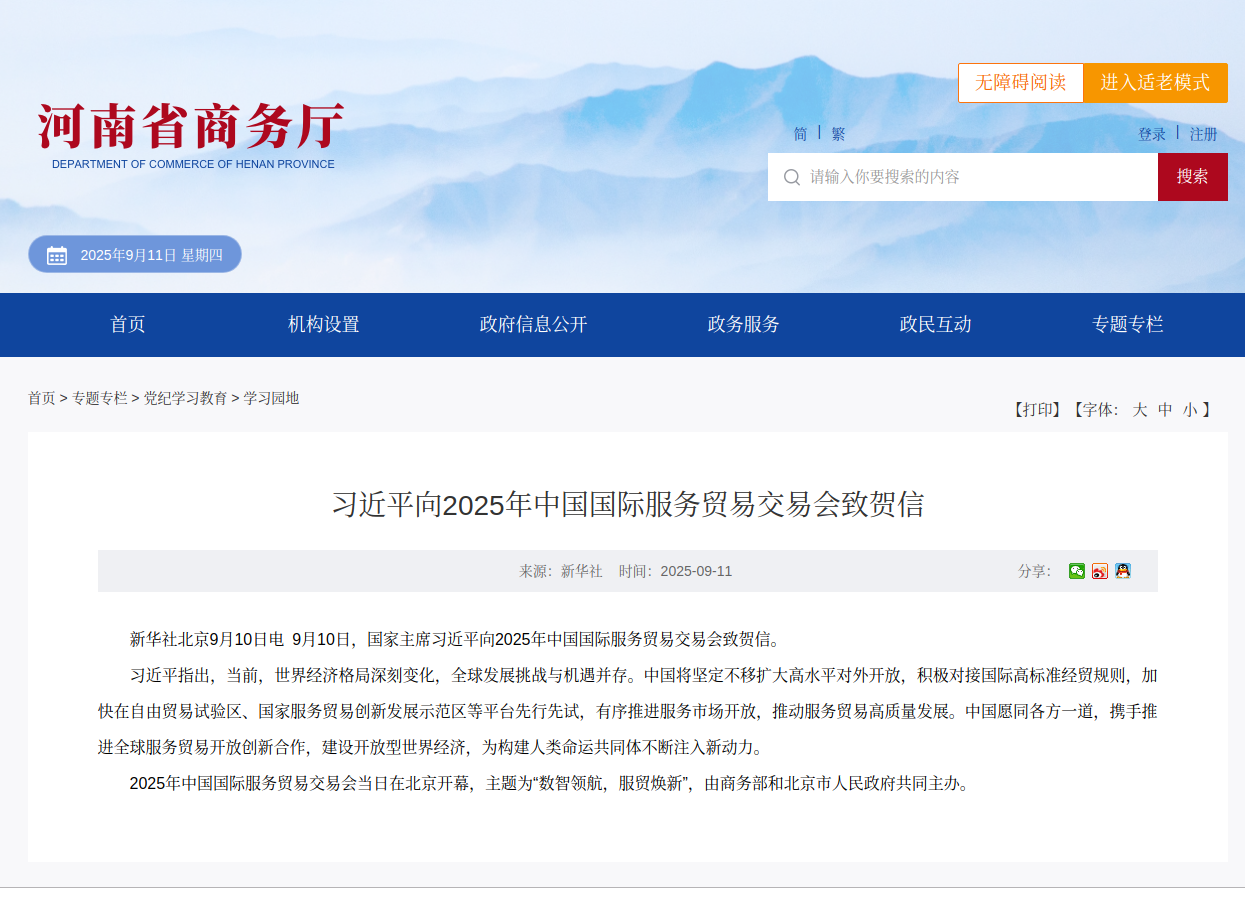Click 学习园地 in the breadcrumb
Image resolution: width=1245 pixels, height=903 pixels.
pos(272,398)
